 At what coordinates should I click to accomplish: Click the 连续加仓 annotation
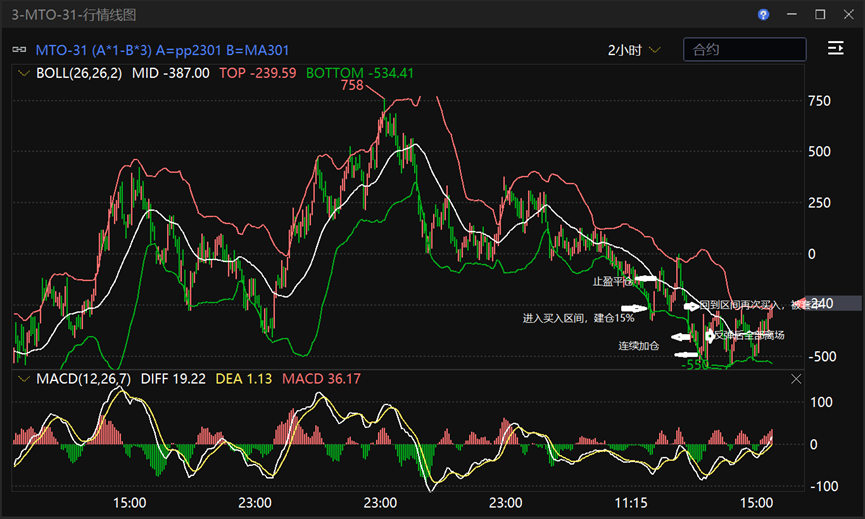coord(638,346)
